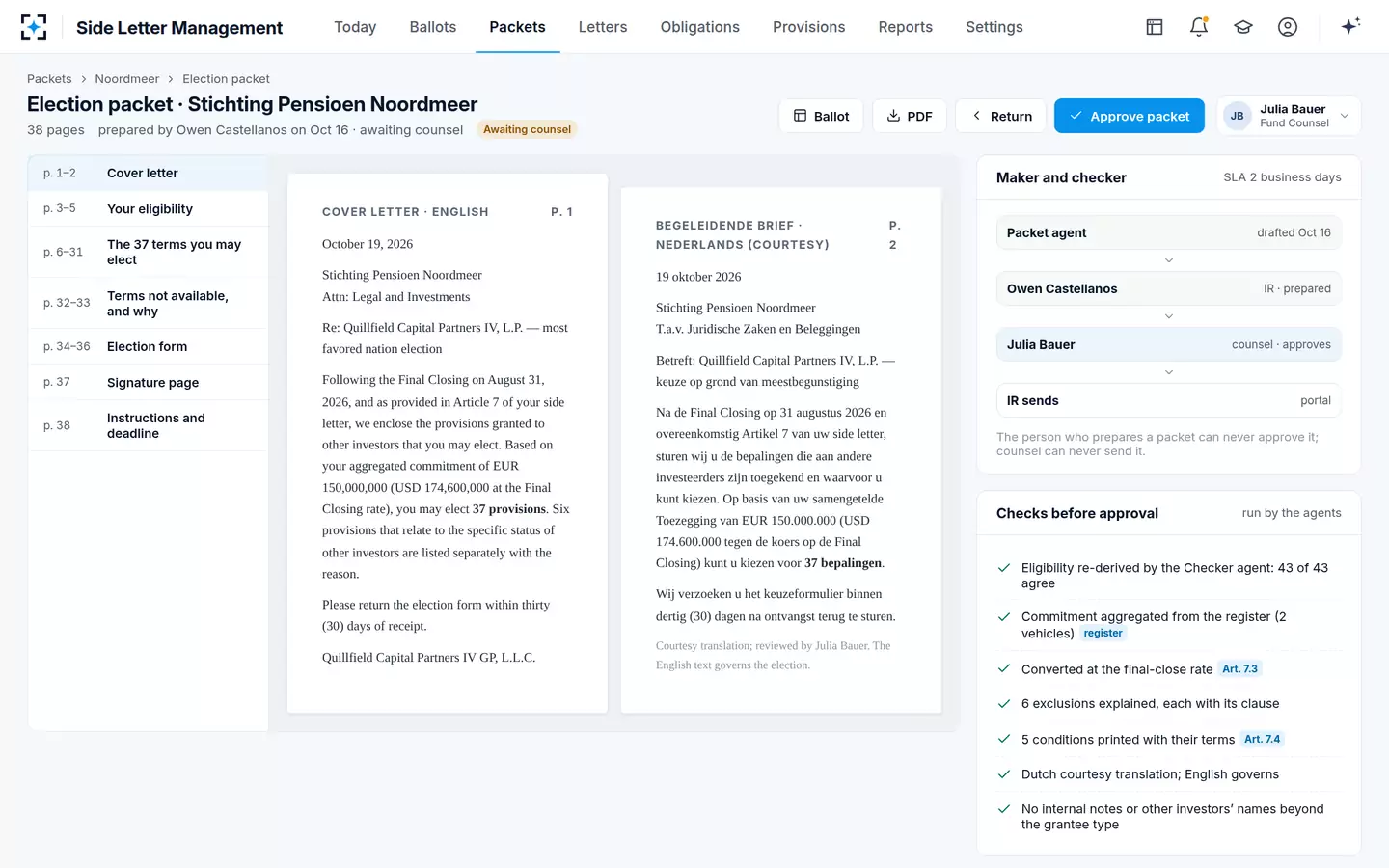1389x868 pixels.
Task: Jump to Election form section
Action: 148,347
